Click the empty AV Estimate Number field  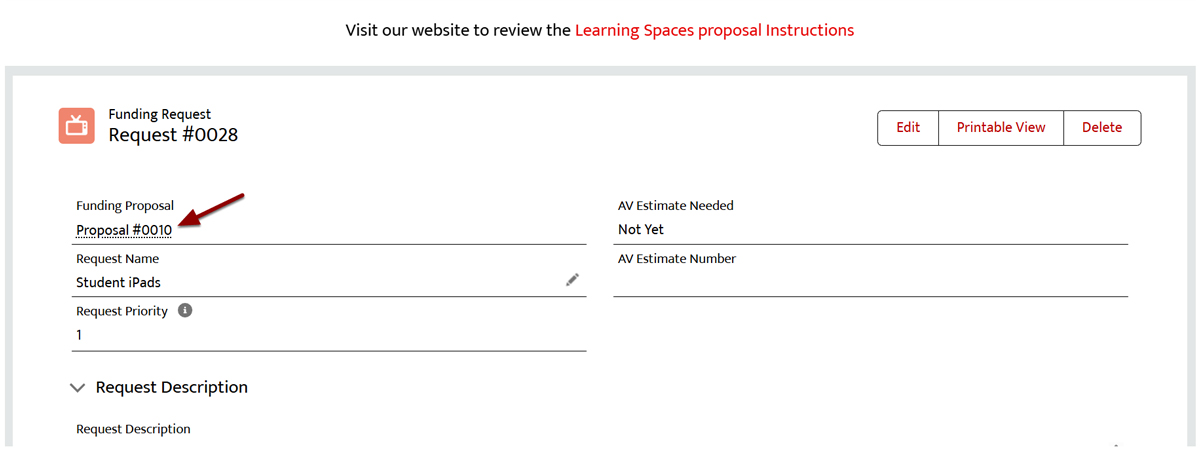[x=870, y=283]
